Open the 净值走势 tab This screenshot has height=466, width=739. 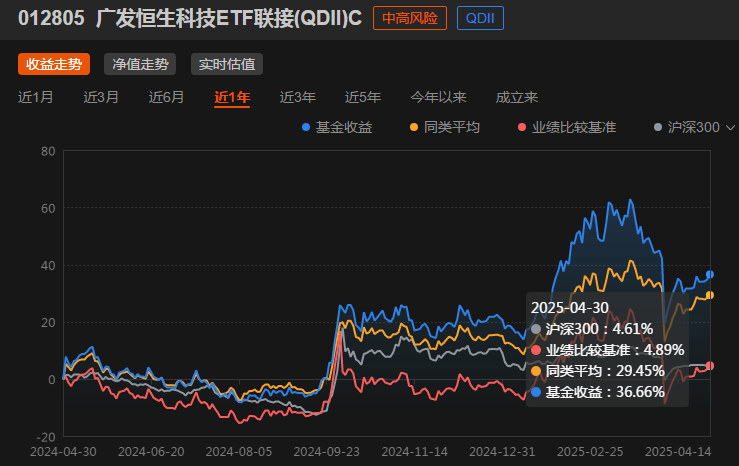click(x=140, y=64)
